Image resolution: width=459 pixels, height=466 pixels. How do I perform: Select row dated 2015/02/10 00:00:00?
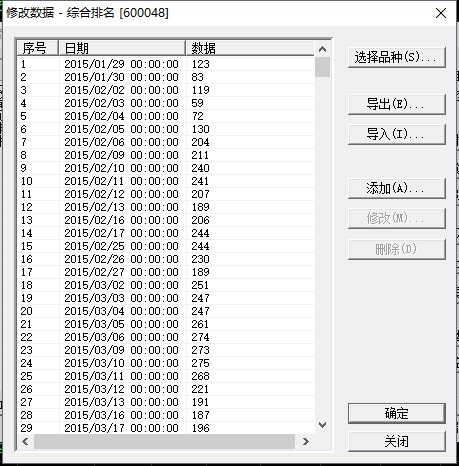tap(166, 168)
